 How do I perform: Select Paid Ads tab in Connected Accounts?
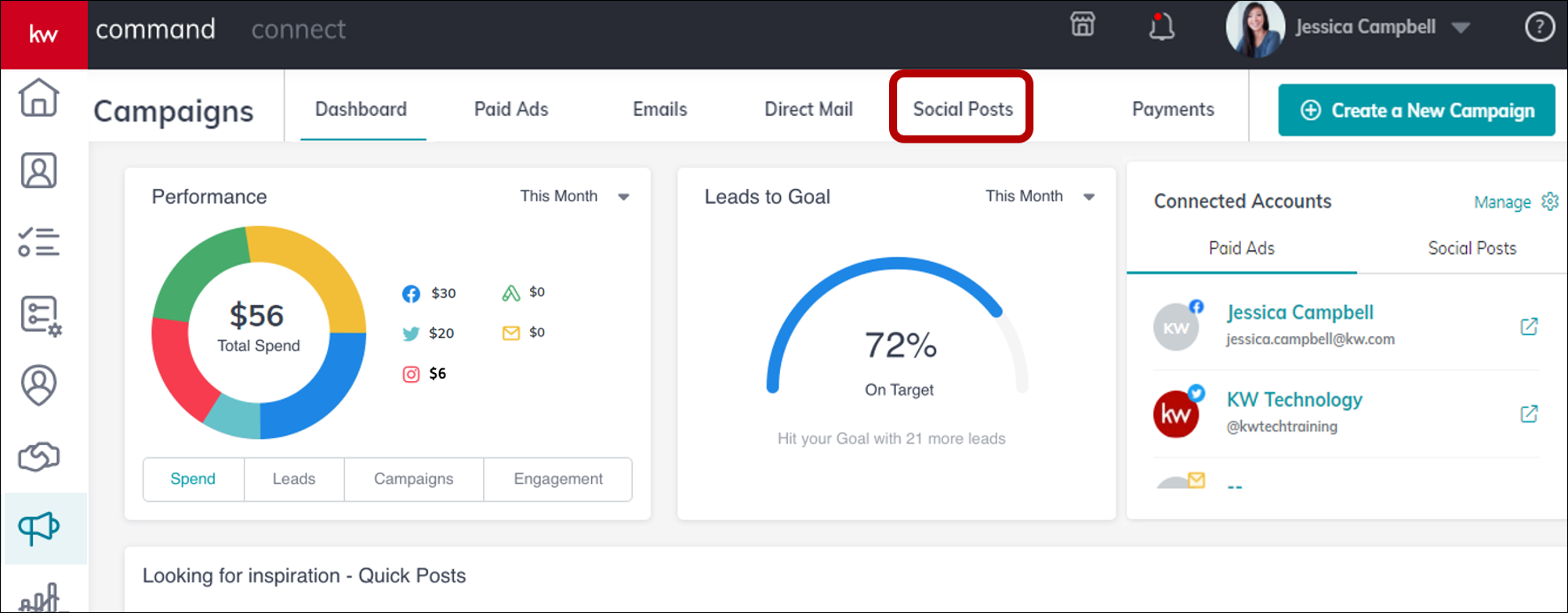coord(1242,248)
